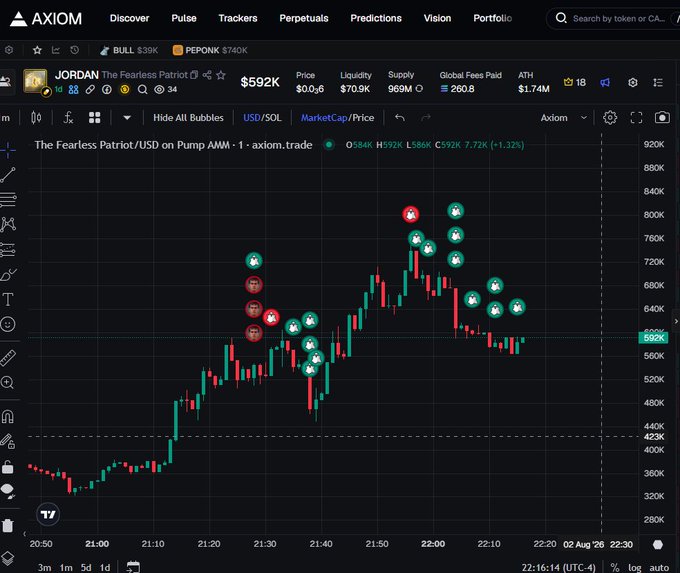The image size is (680, 573).
Task: Open the Predictions tab
Action: point(376,18)
